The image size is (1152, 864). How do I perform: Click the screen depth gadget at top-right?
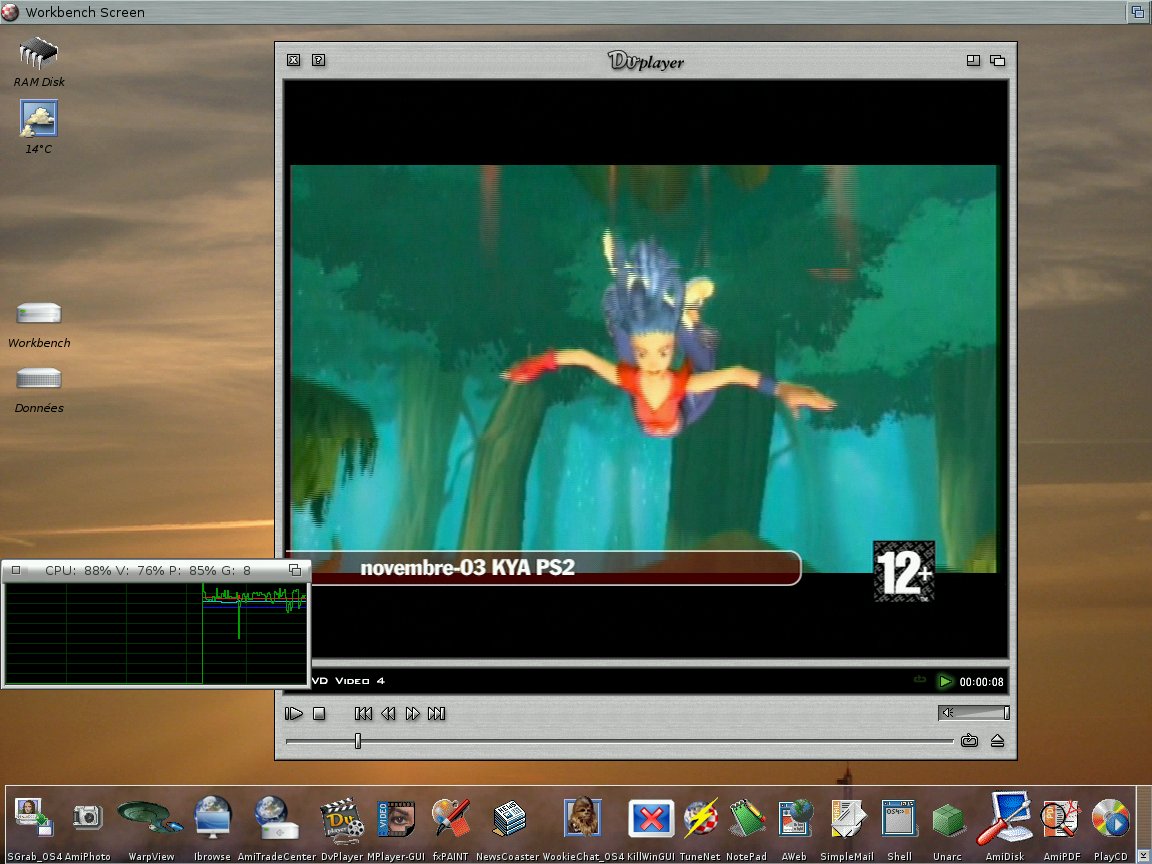pyautogui.click(x=1137, y=12)
